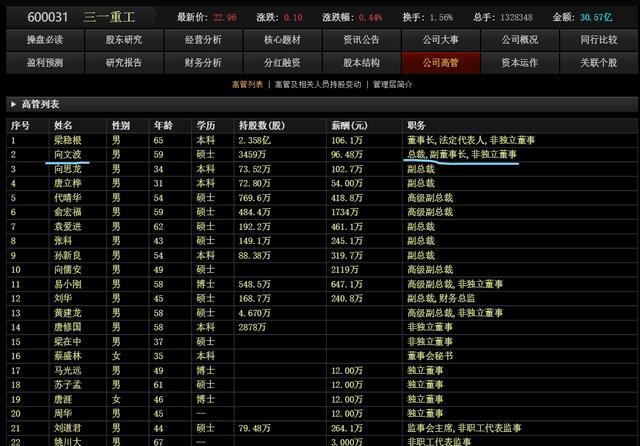Select executive name 梁稳根

click(x=68, y=140)
